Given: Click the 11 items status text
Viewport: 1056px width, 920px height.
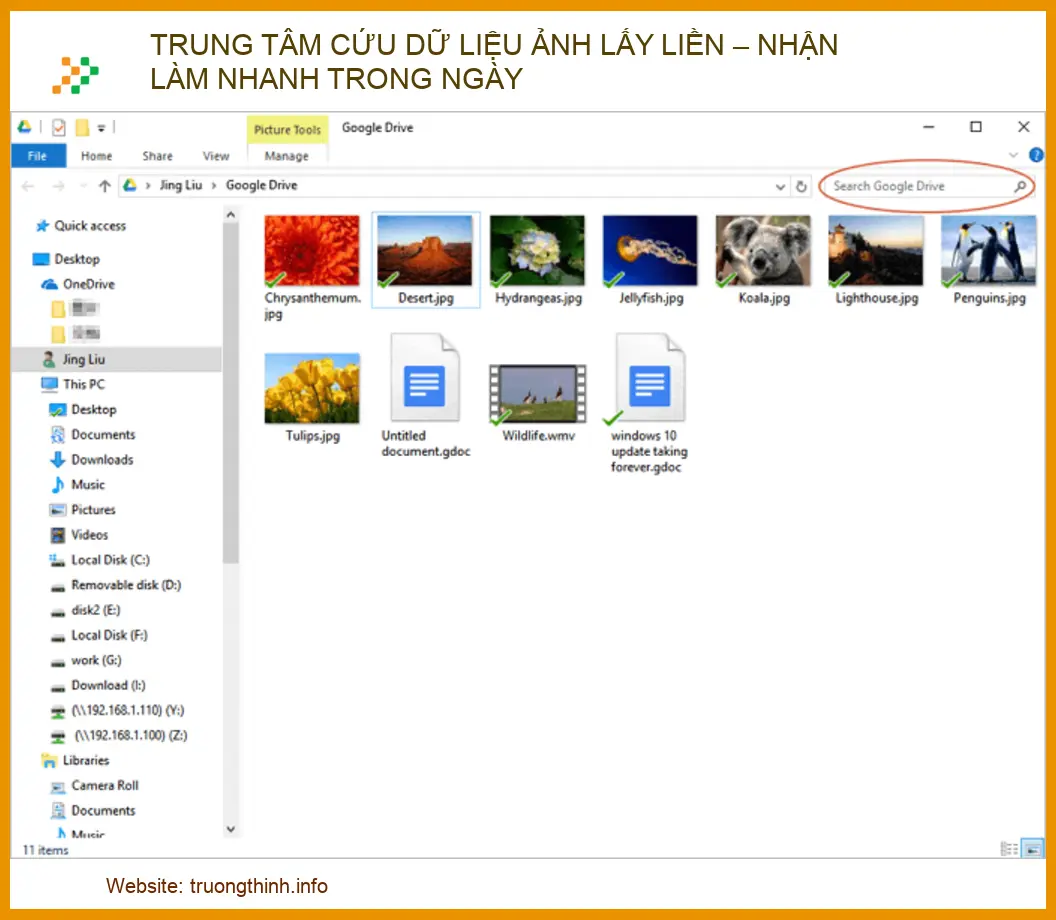Looking at the screenshot, I should (x=46, y=850).
